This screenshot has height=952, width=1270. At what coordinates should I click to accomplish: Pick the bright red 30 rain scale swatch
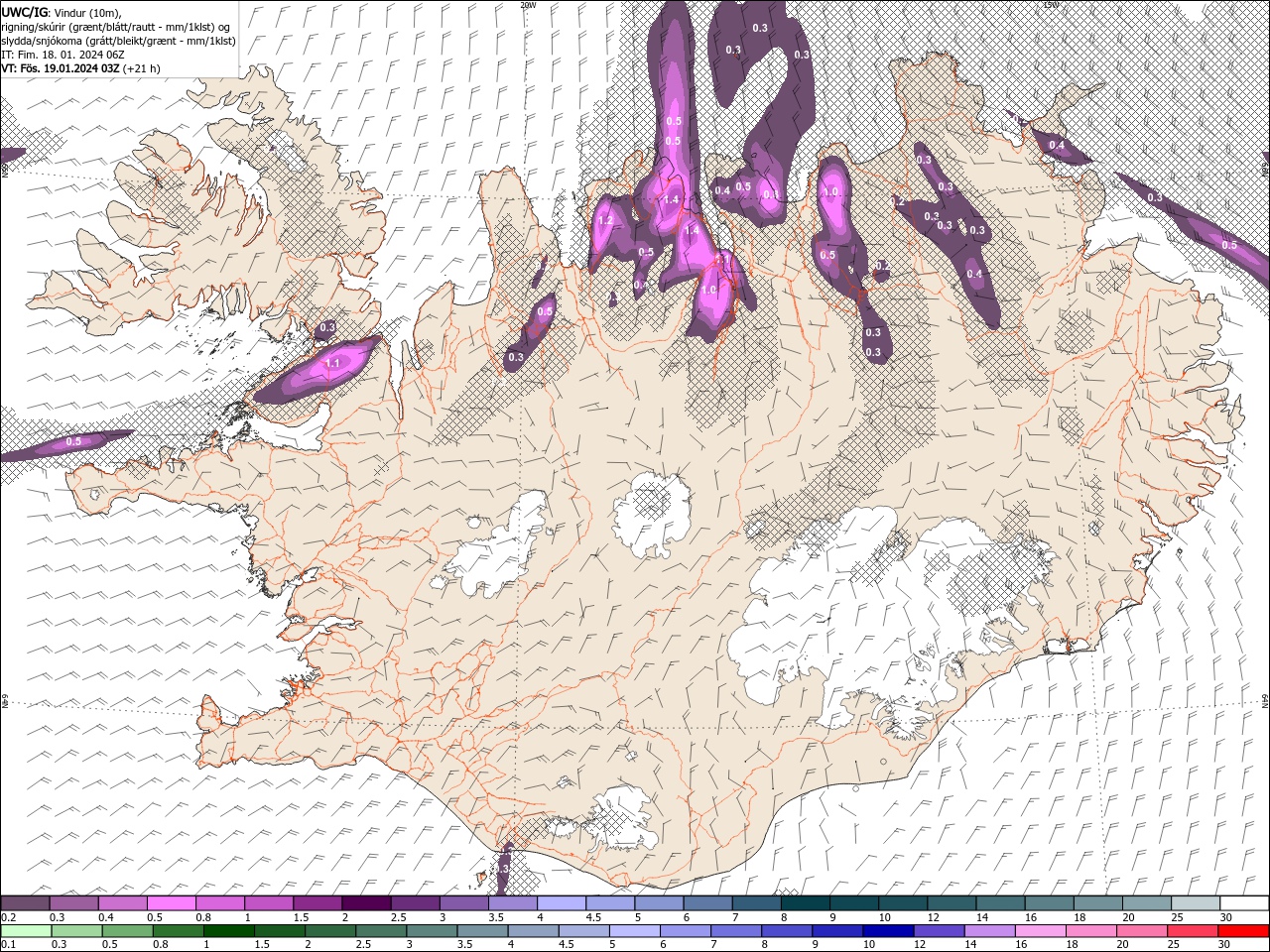(1243, 931)
